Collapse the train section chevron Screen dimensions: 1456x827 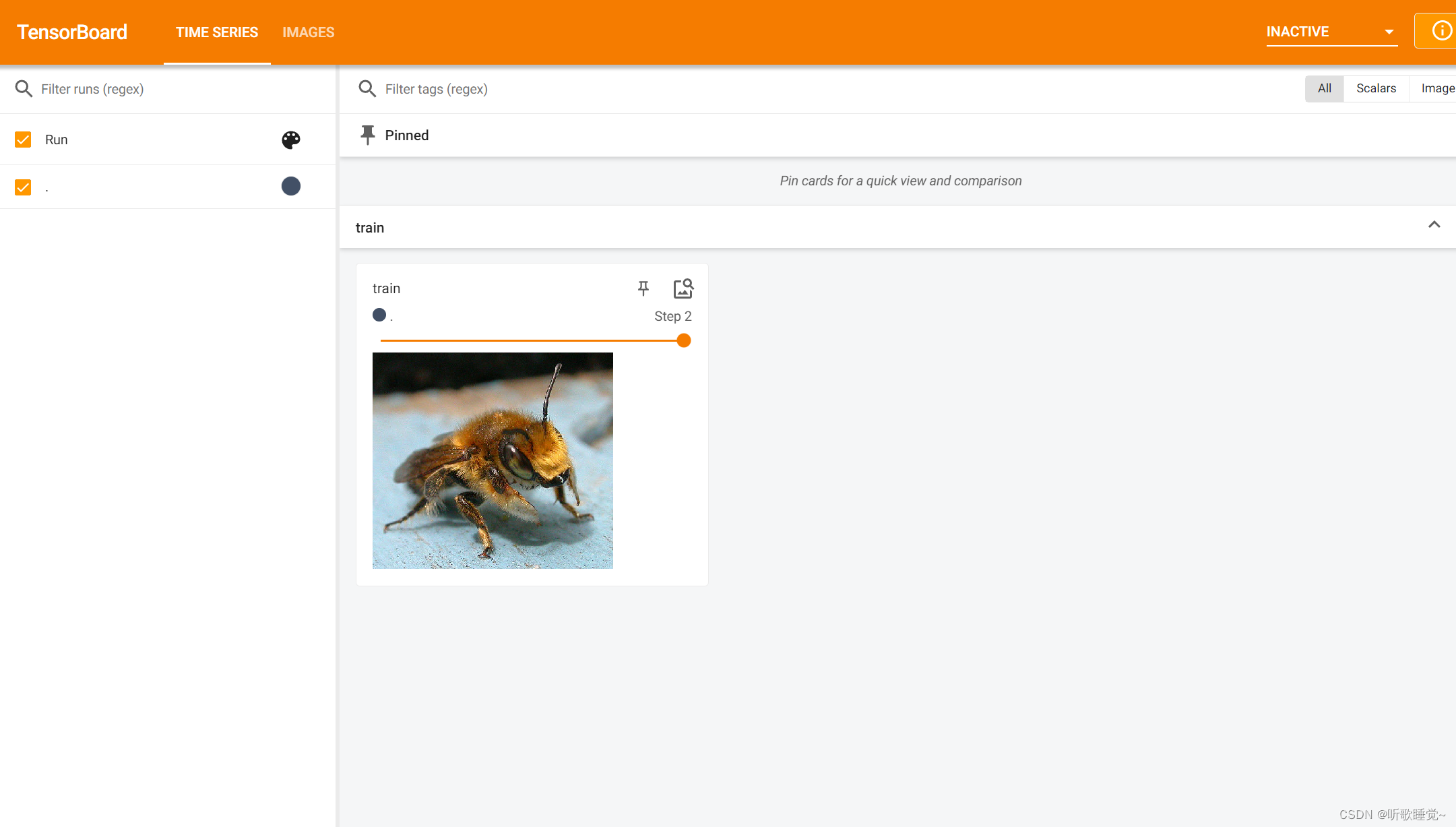click(x=1434, y=225)
